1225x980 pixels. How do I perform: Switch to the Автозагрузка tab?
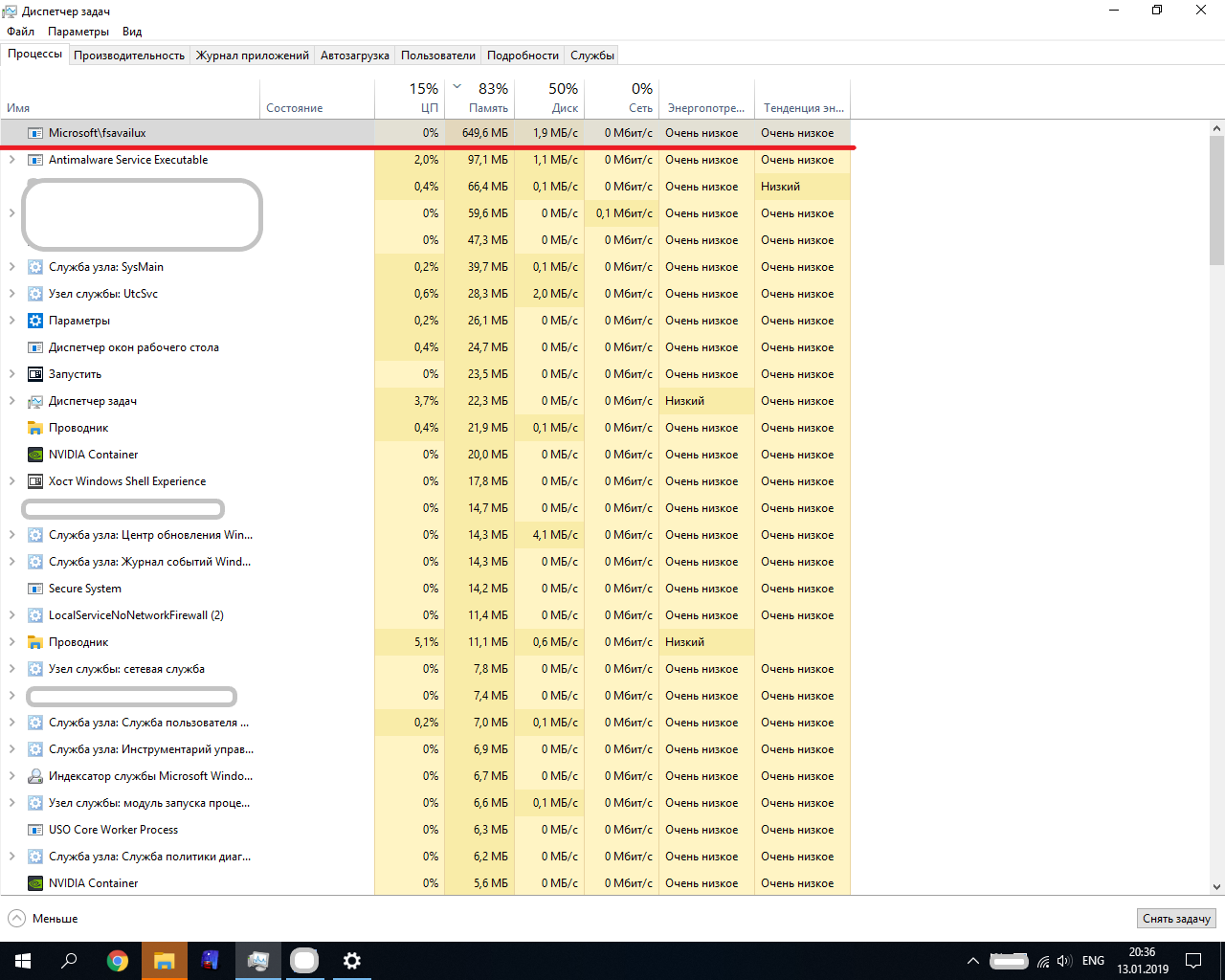(x=355, y=56)
